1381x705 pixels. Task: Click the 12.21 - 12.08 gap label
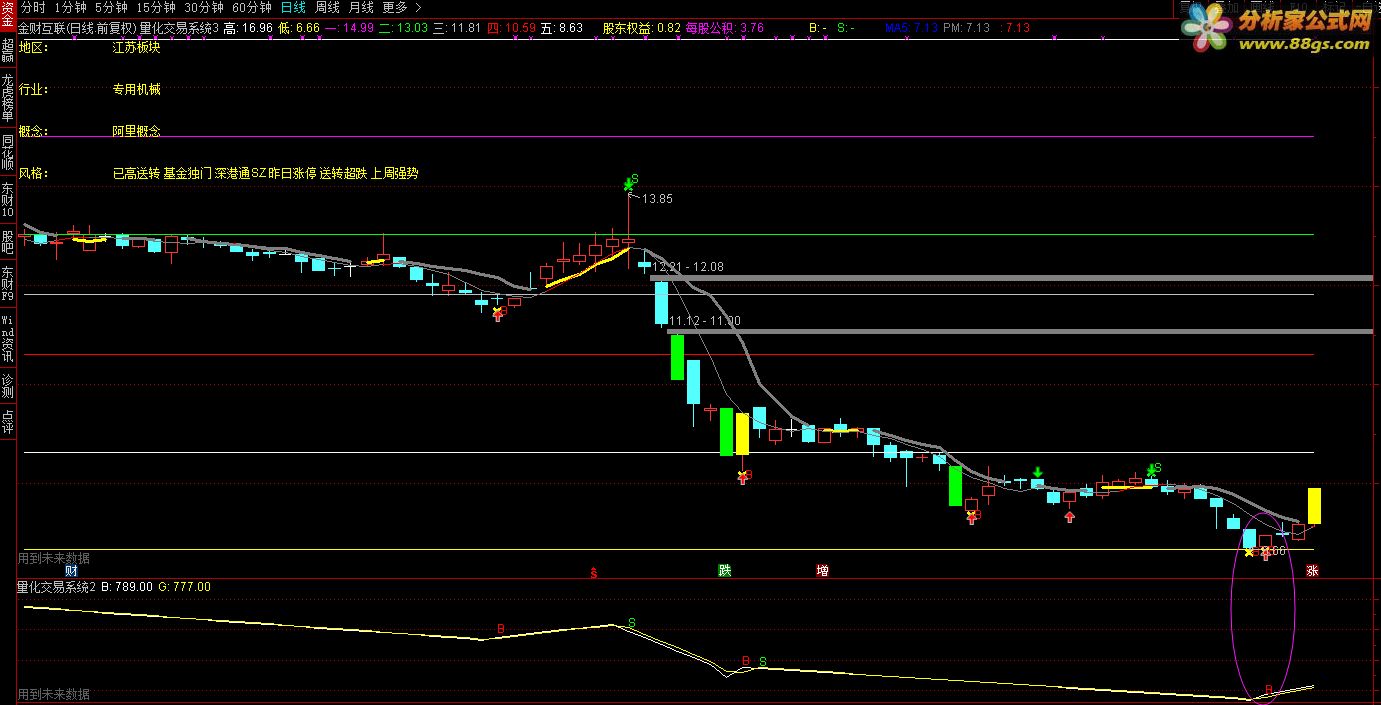688,267
